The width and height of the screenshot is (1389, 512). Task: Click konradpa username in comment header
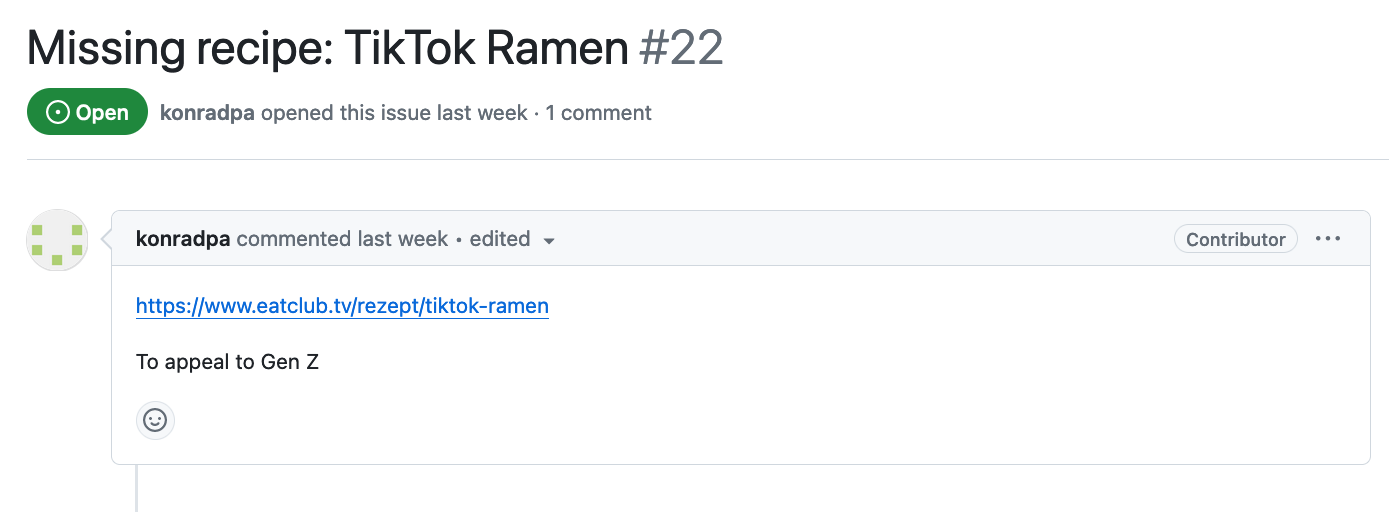(183, 239)
